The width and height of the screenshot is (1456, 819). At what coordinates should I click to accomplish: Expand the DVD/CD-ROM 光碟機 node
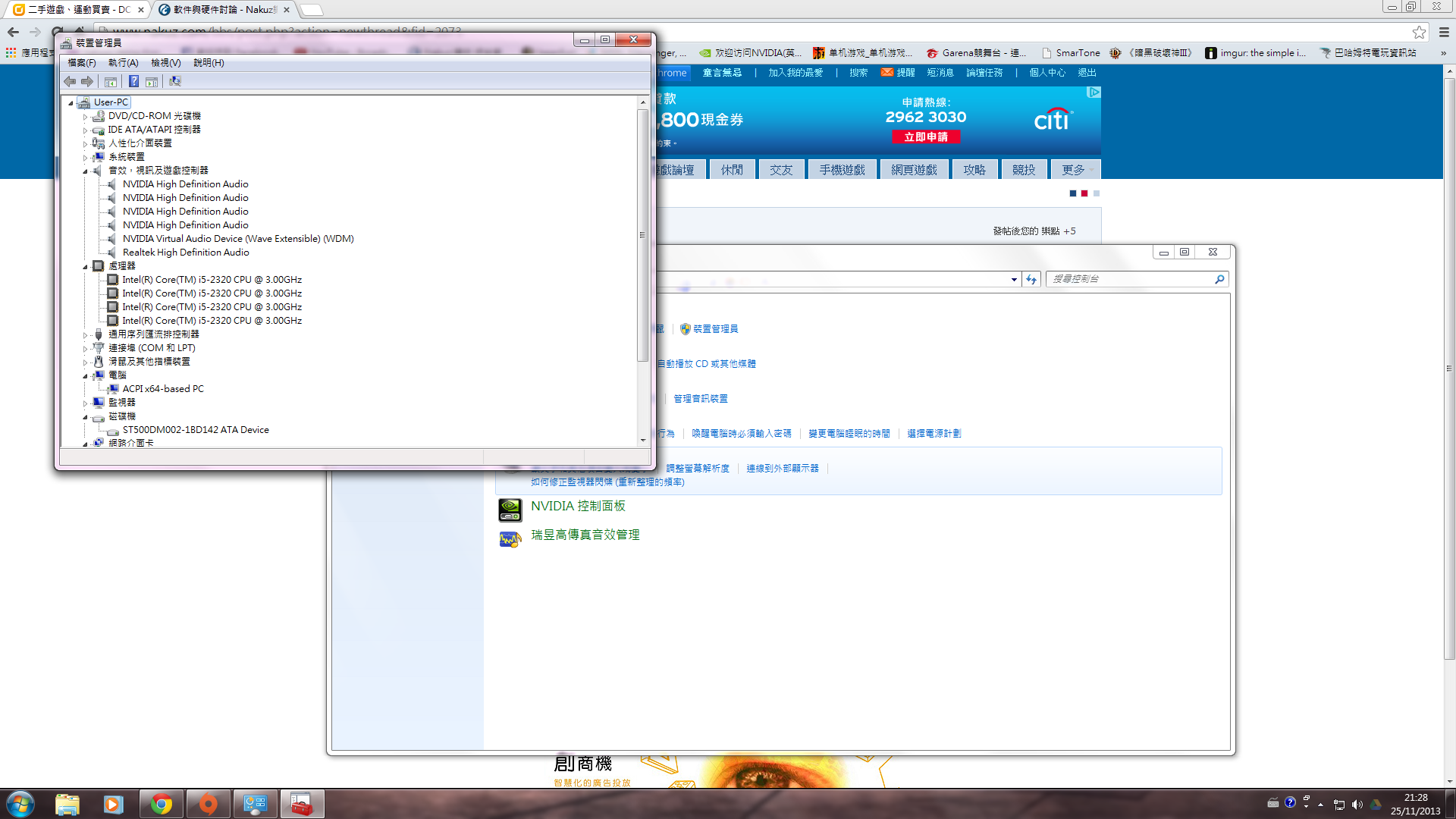(85, 117)
